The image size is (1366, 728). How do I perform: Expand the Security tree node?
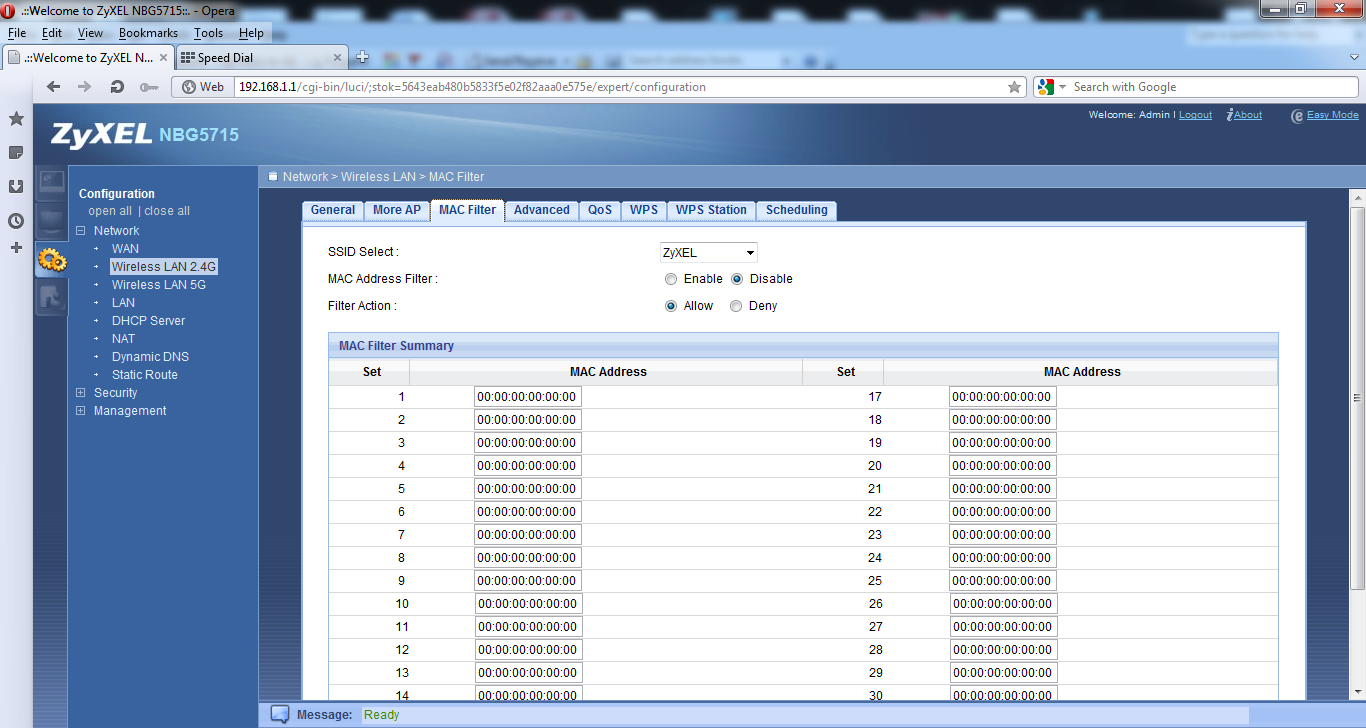click(x=81, y=393)
